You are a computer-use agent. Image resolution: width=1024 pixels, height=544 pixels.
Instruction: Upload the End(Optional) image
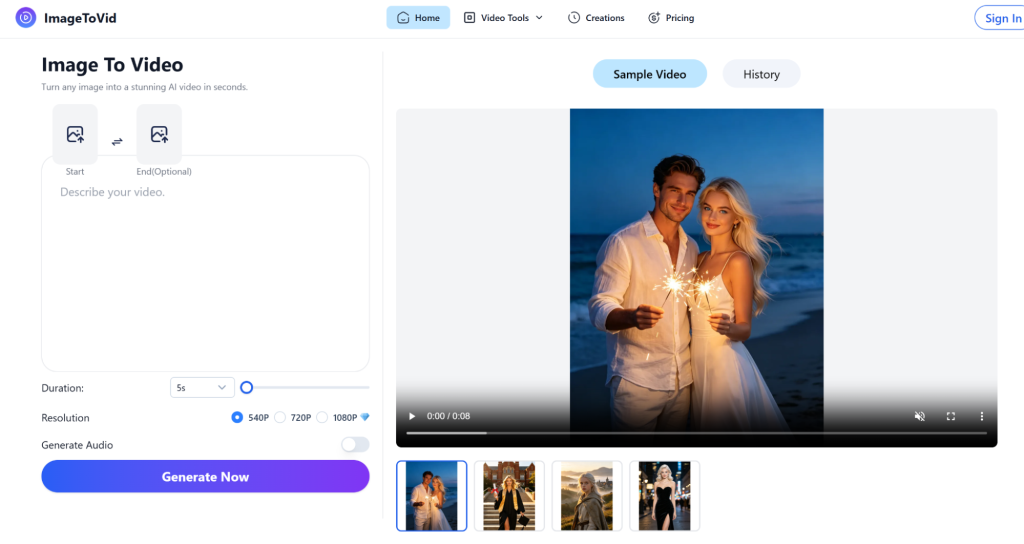tap(159, 135)
